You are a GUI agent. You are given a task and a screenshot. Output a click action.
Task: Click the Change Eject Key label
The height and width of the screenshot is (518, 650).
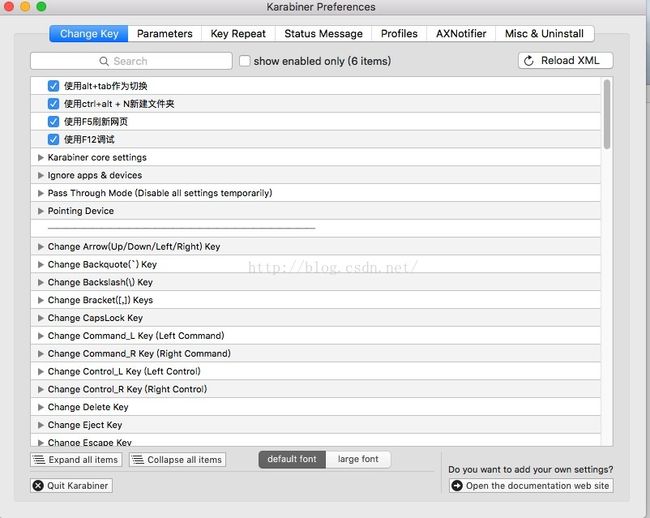click(85, 425)
